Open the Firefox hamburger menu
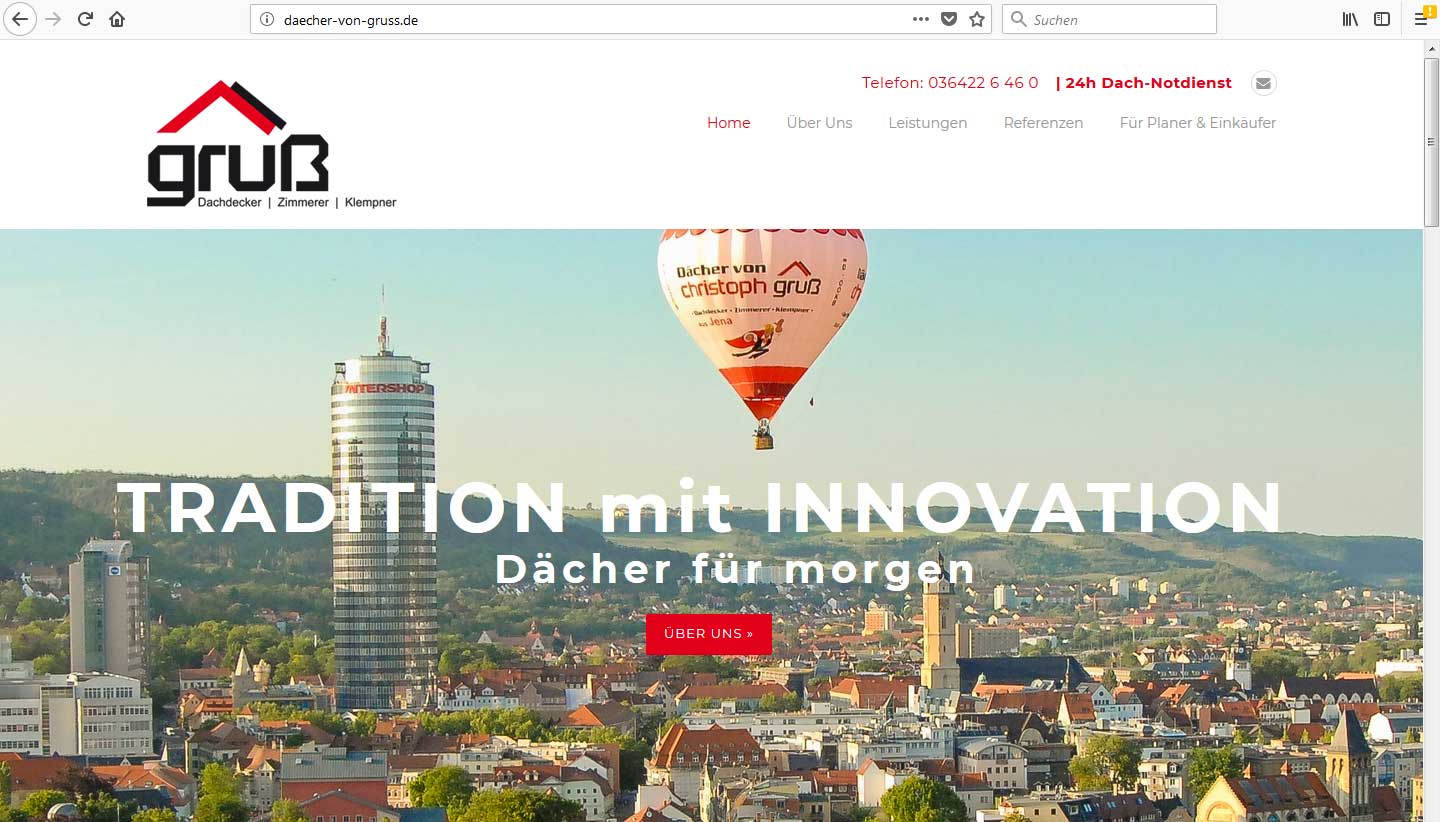 click(1421, 19)
